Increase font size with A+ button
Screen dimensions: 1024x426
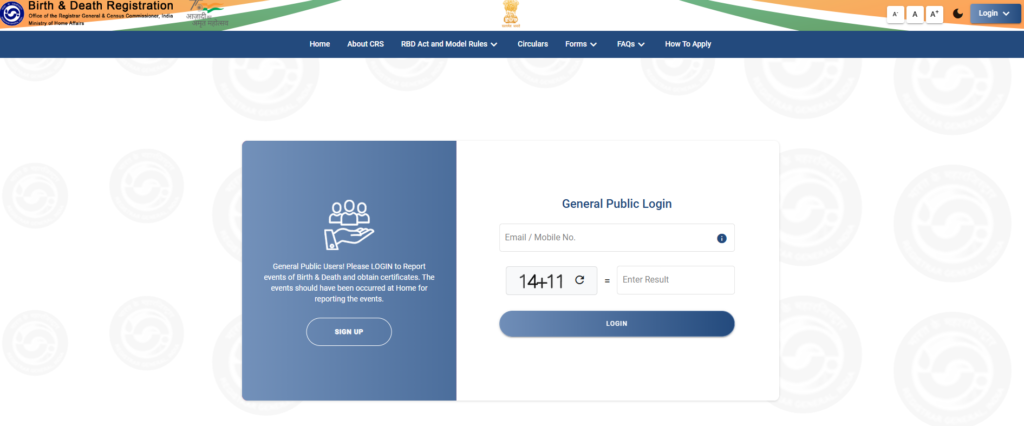(x=934, y=14)
